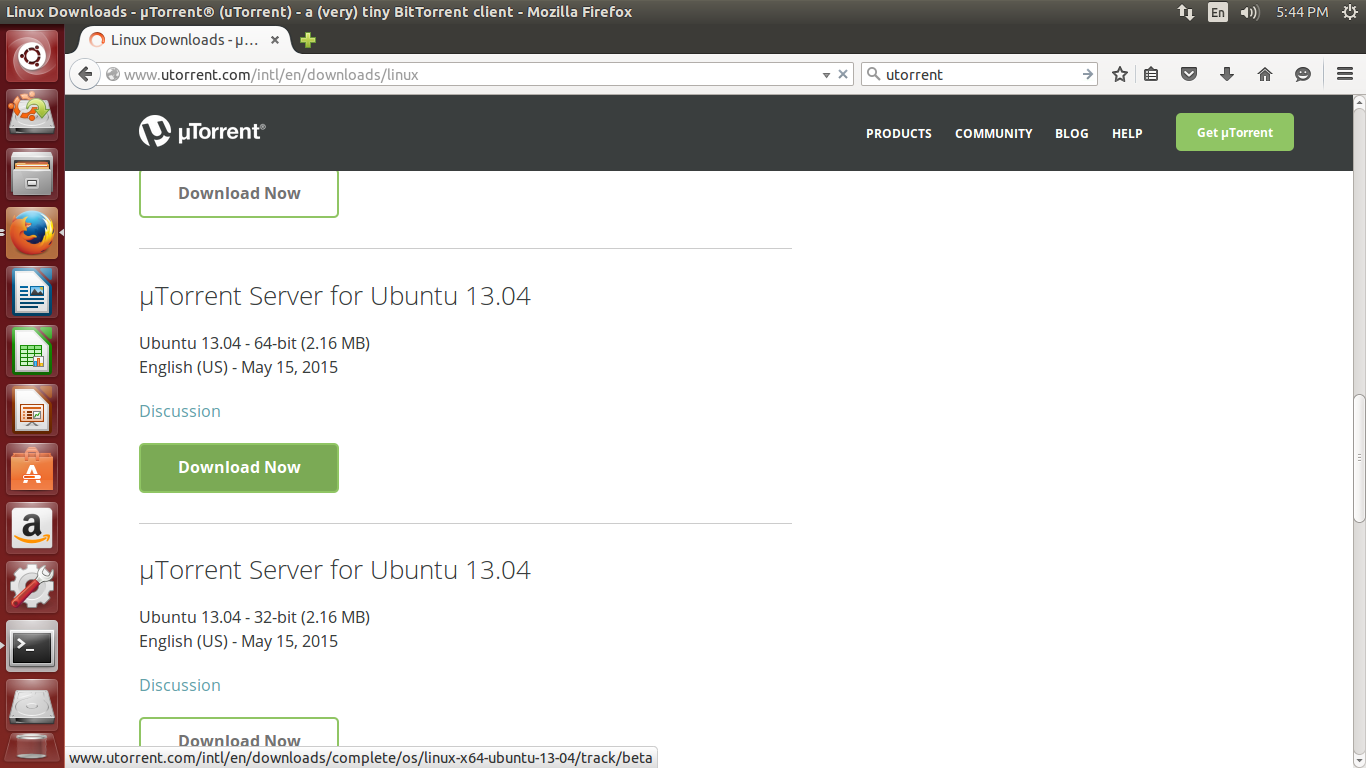Click the vertical page scrollbar thumb
The width and height of the screenshot is (1366, 768).
[1359, 458]
